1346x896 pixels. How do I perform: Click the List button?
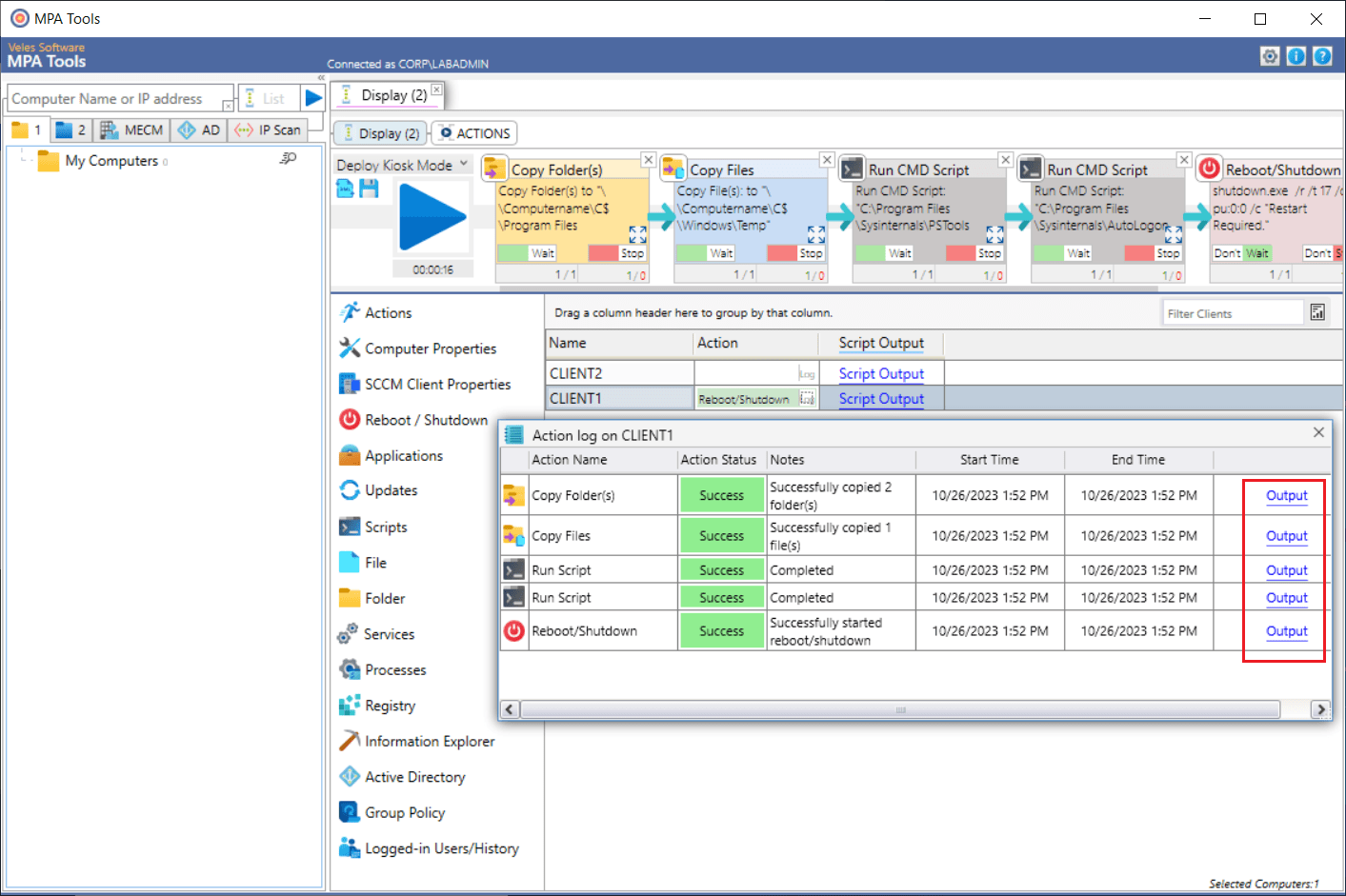pyautogui.click(x=268, y=98)
